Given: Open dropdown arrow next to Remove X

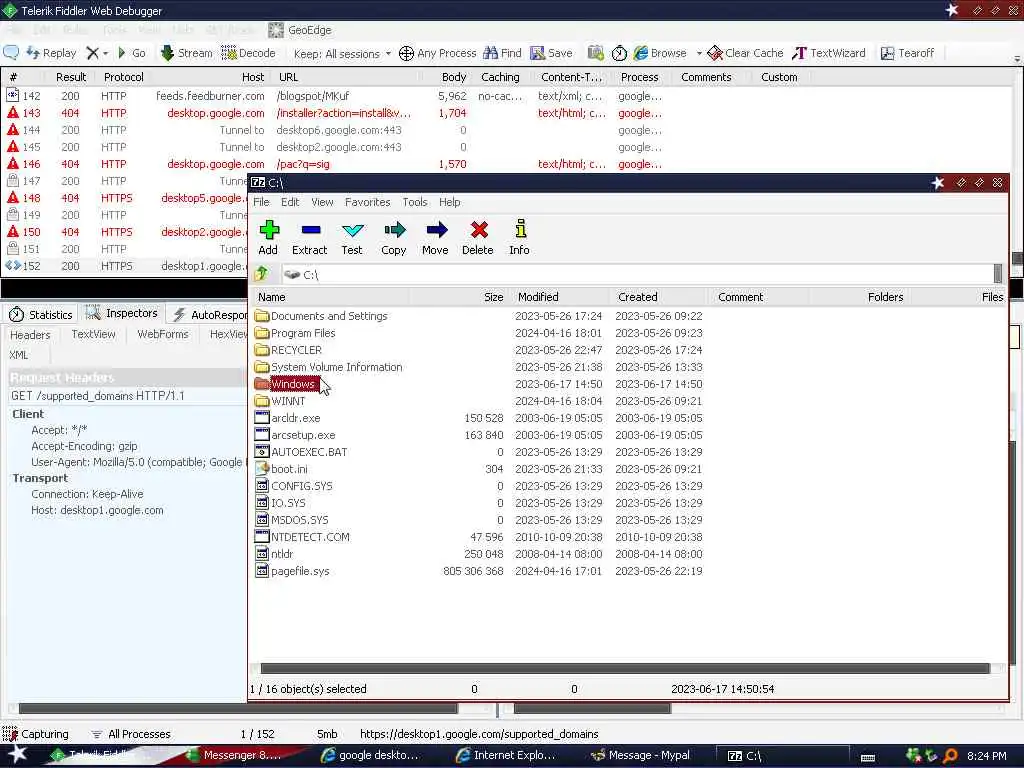Looking at the screenshot, I should (x=105, y=54).
